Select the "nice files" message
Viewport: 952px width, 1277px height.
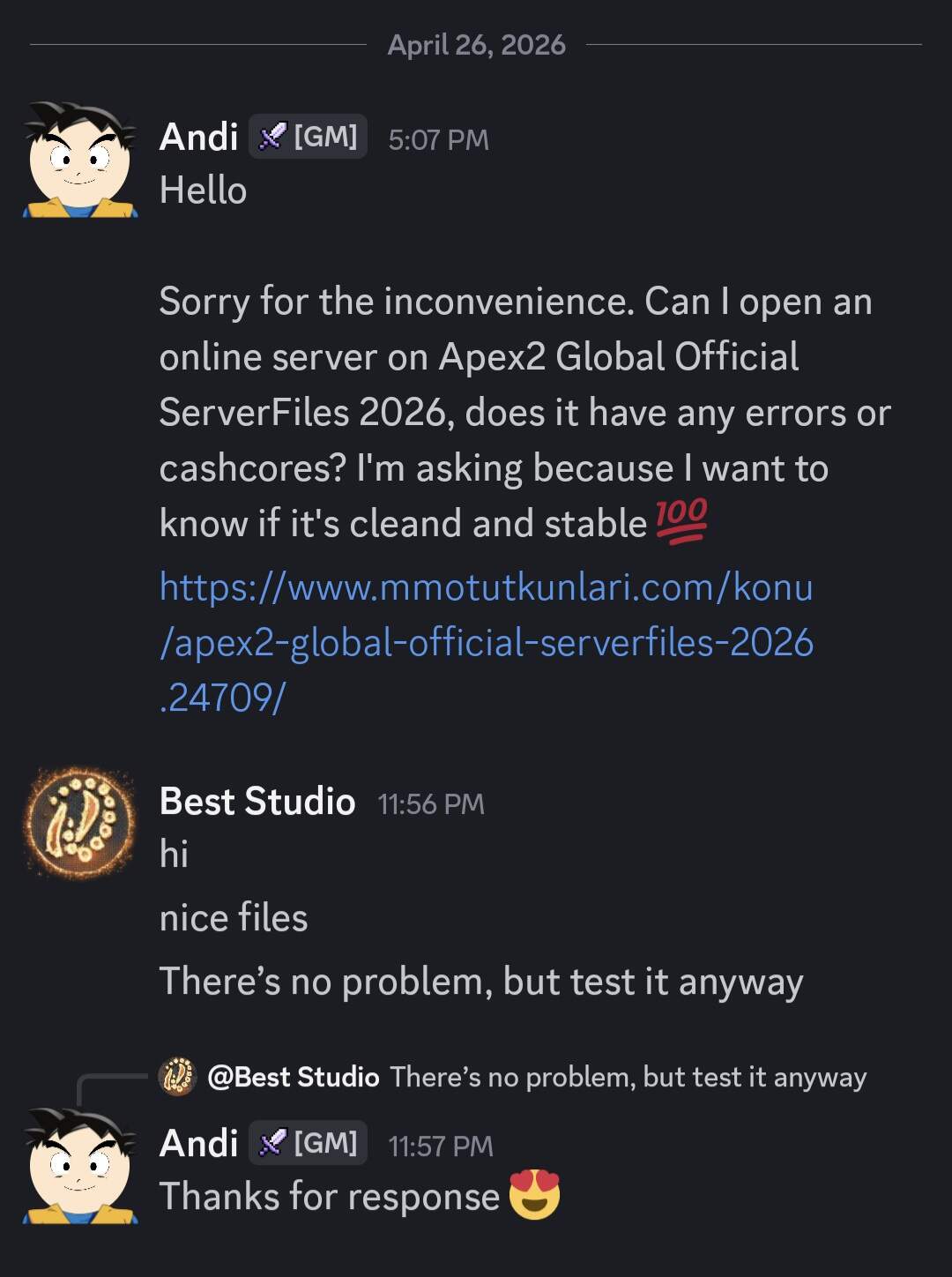click(x=234, y=918)
